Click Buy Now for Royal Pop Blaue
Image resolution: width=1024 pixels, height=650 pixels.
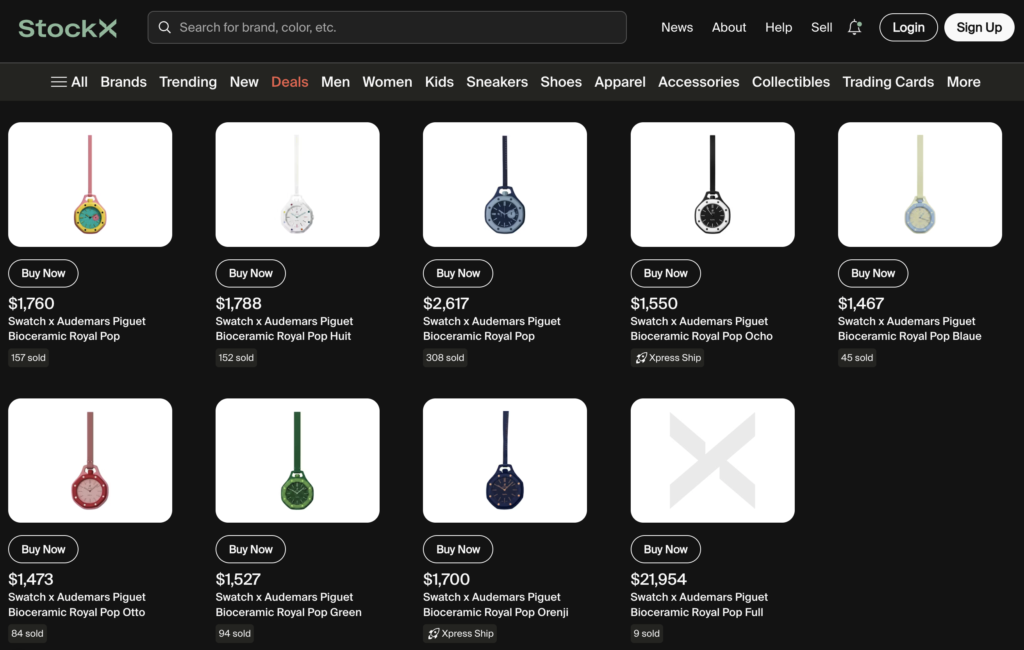[x=873, y=273]
